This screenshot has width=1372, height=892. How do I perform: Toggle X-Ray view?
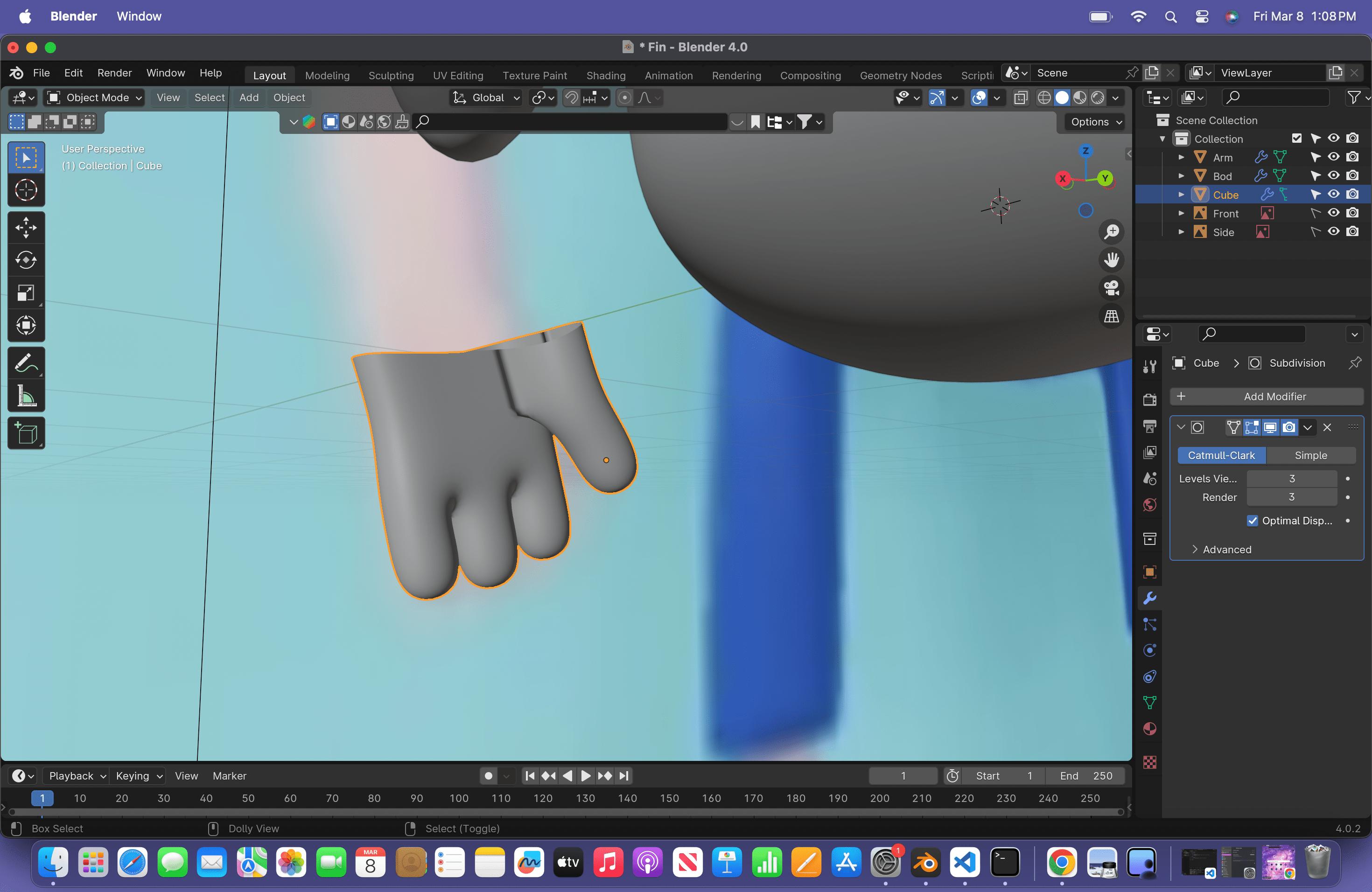click(x=1020, y=98)
